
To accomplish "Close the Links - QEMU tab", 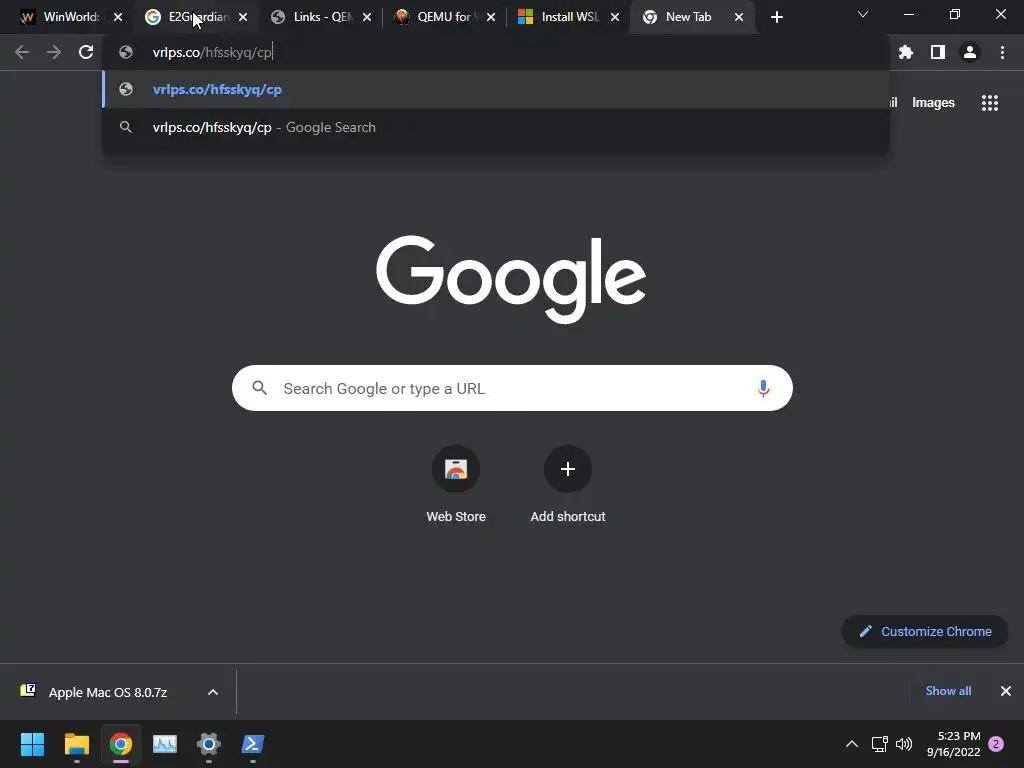I will point(367,17).
